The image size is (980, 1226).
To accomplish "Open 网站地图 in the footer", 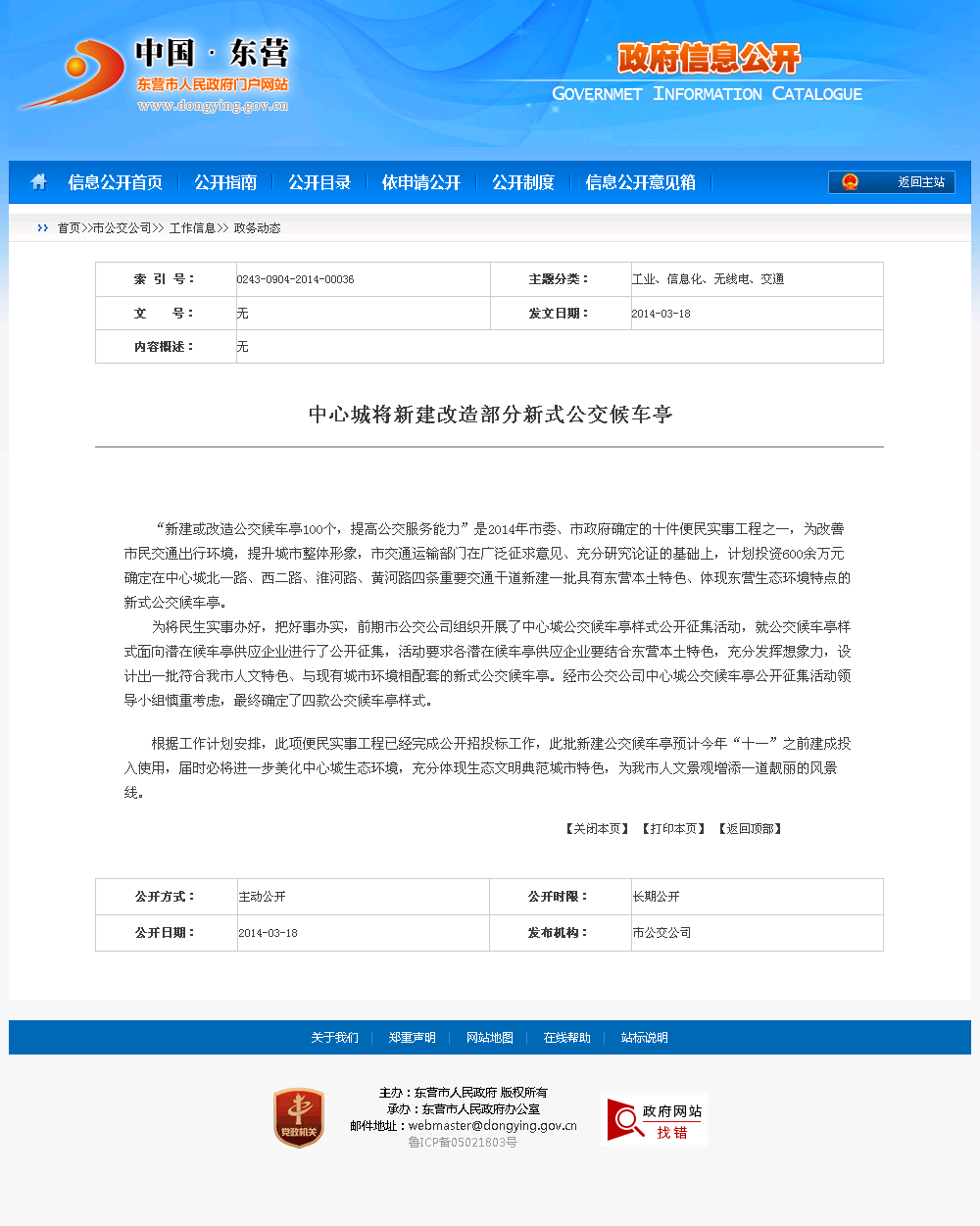I will (489, 1038).
